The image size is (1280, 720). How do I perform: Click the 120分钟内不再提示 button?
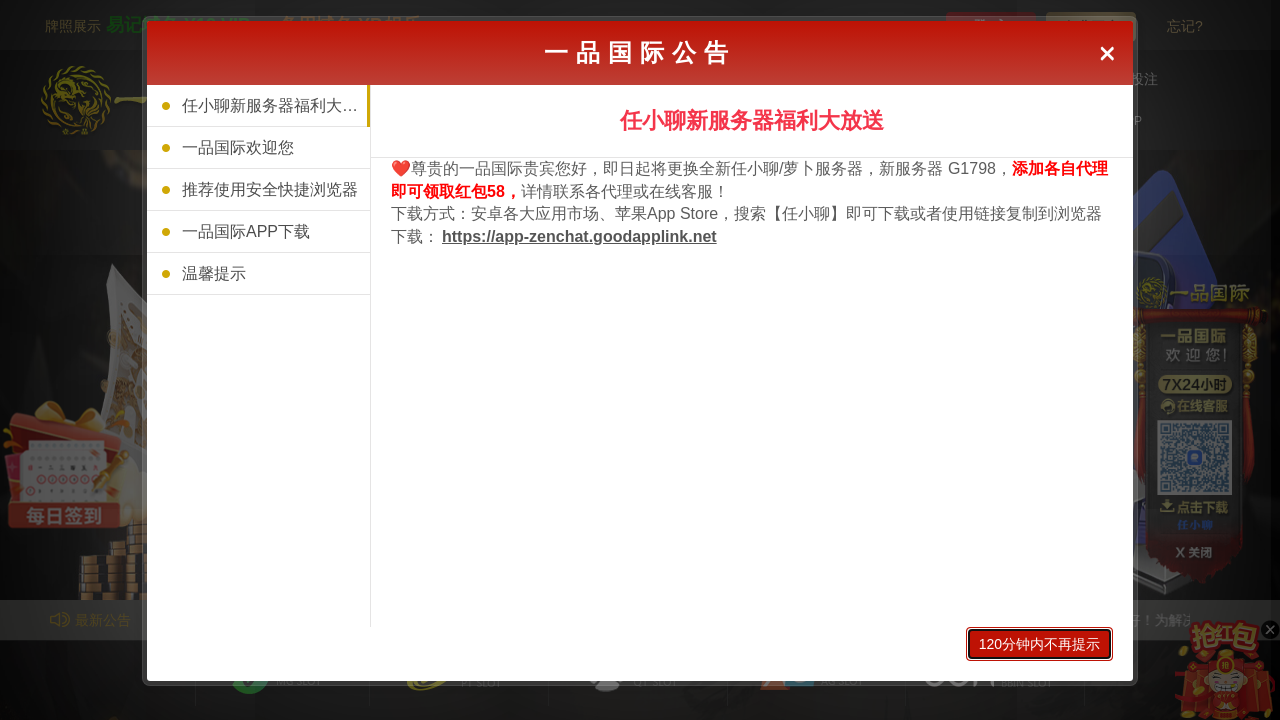[x=1039, y=644]
